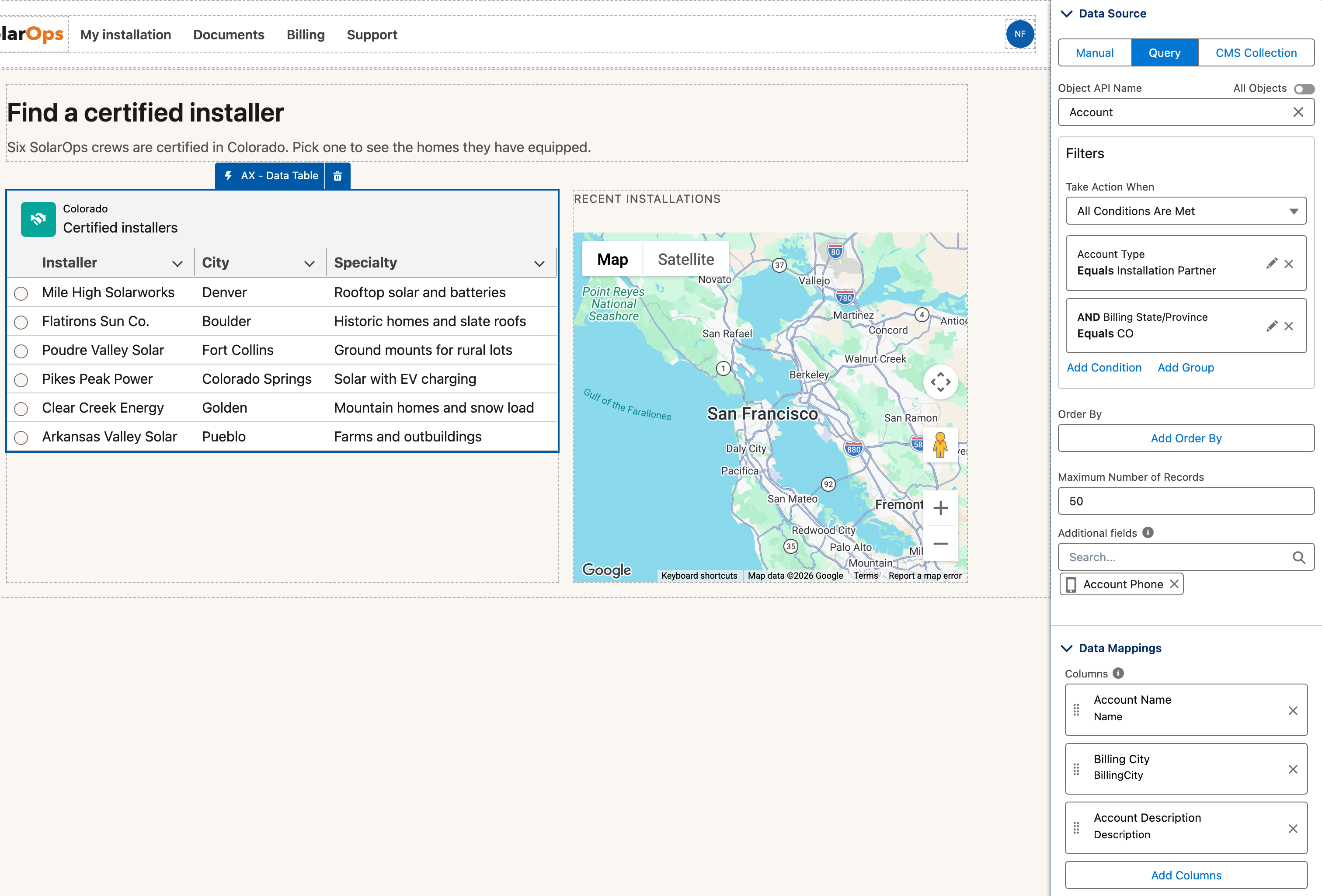The height and width of the screenshot is (896, 1322).
Task: Select the Poudre Valley Solar radio button
Action: tap(21, 351)
